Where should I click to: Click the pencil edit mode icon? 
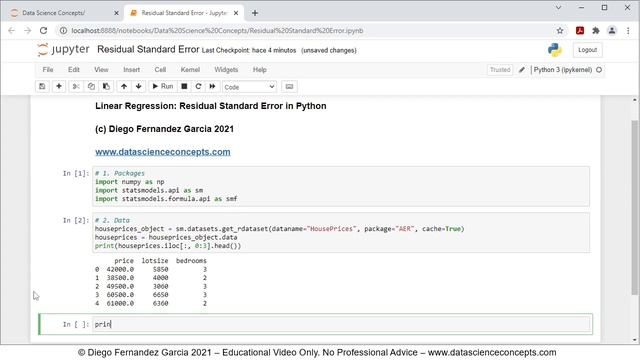coord(522,70)
